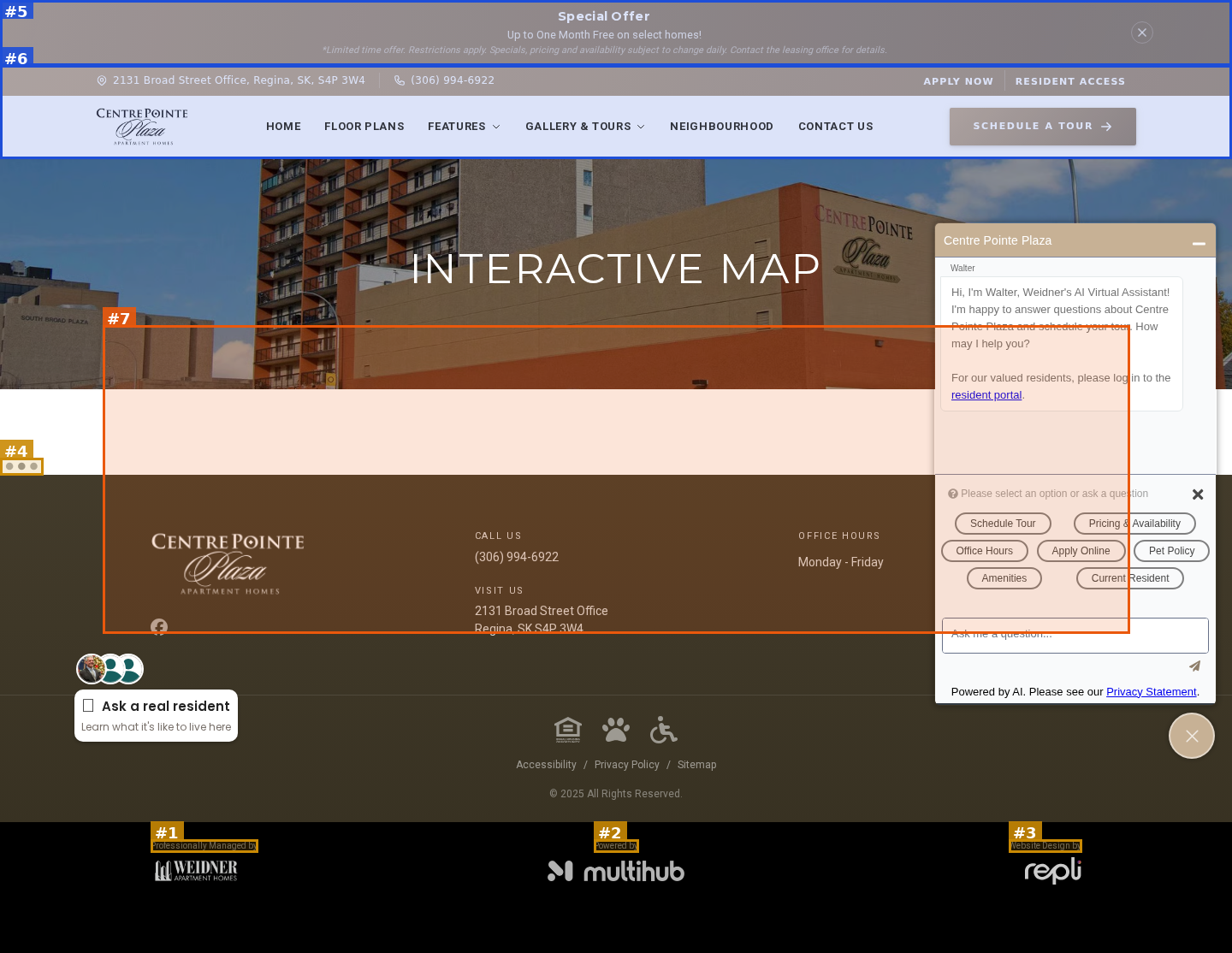
Task: Open the 2131 Broad Street Office address link
Action: click(239, 80)
